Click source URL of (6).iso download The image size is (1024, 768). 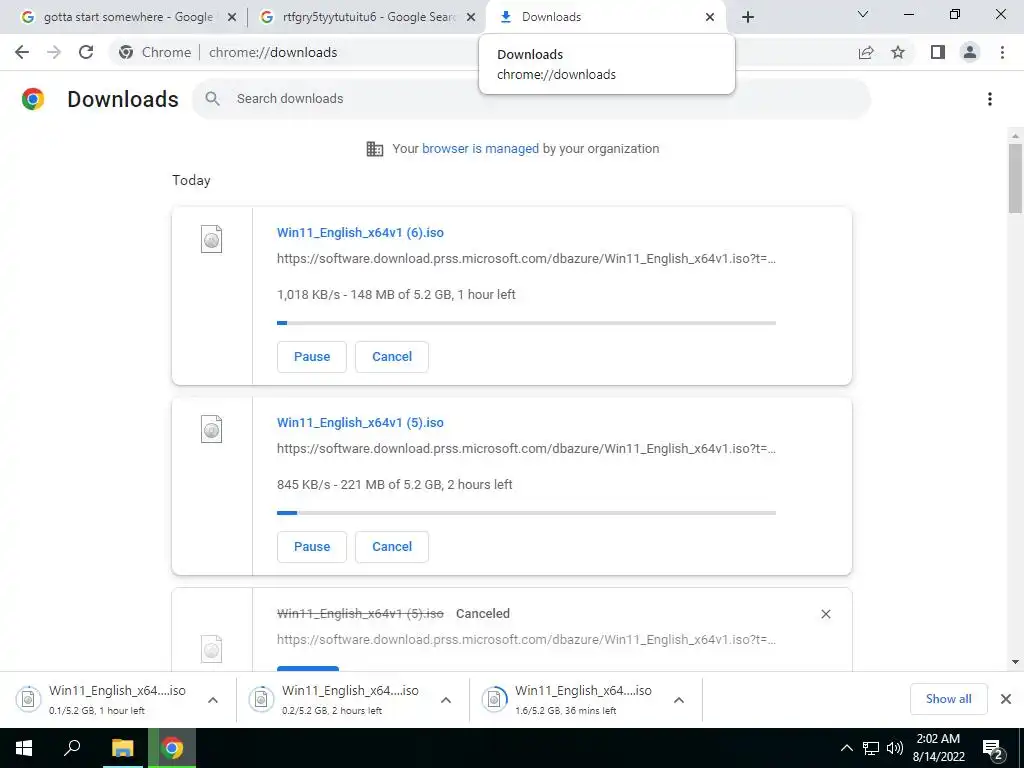(526, 259)
